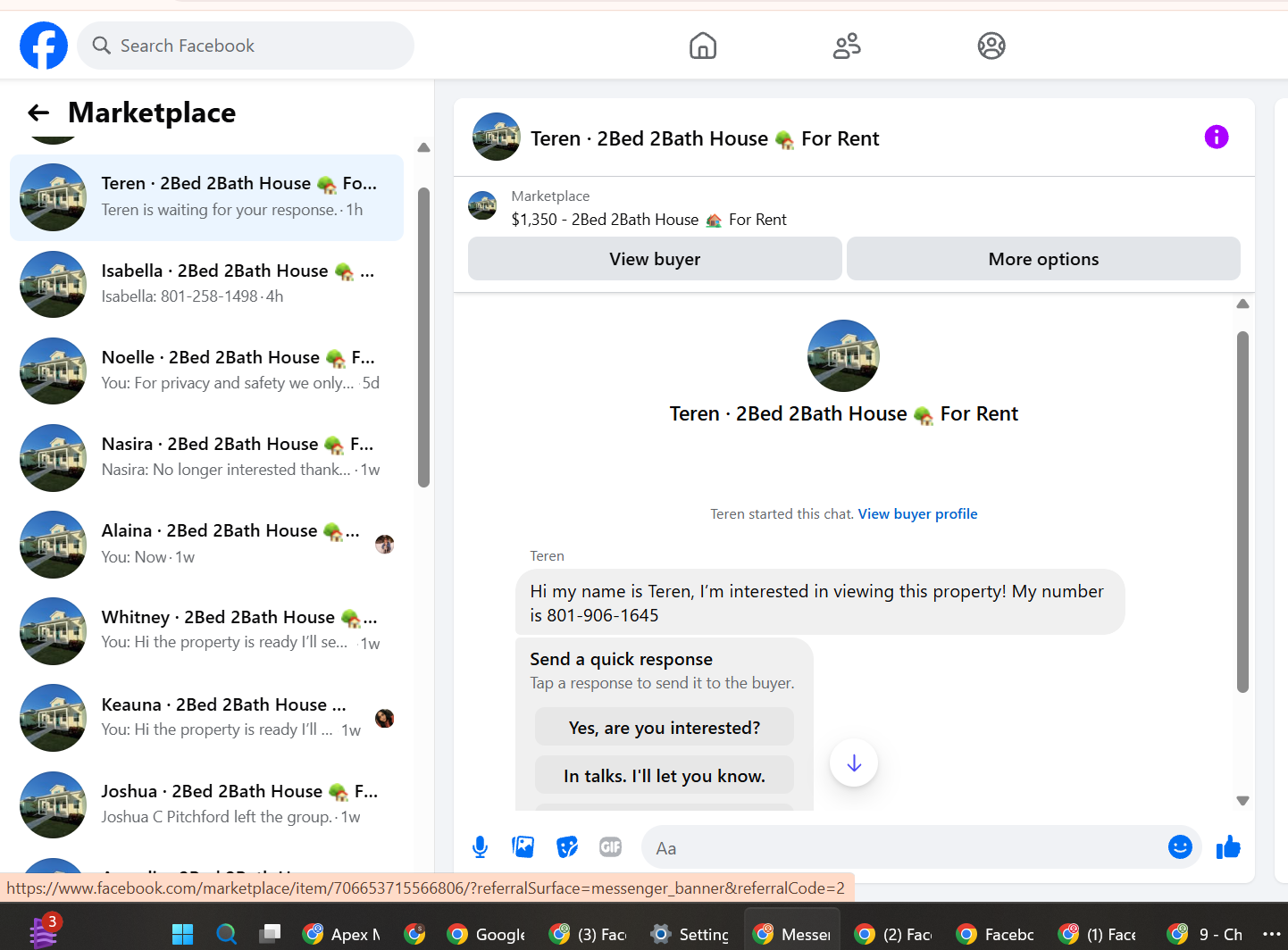Viewport: 1288px width, 950px height.
Task: Send quick response "In talks. I'll let you know."
Action: point(665,776)
